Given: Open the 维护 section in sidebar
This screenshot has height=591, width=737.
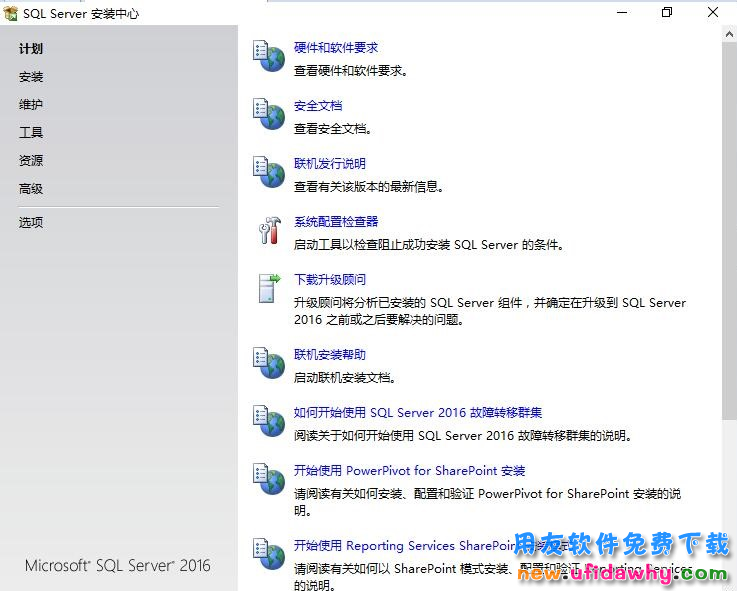Looking at the screenshot, I should click(31, 105).
